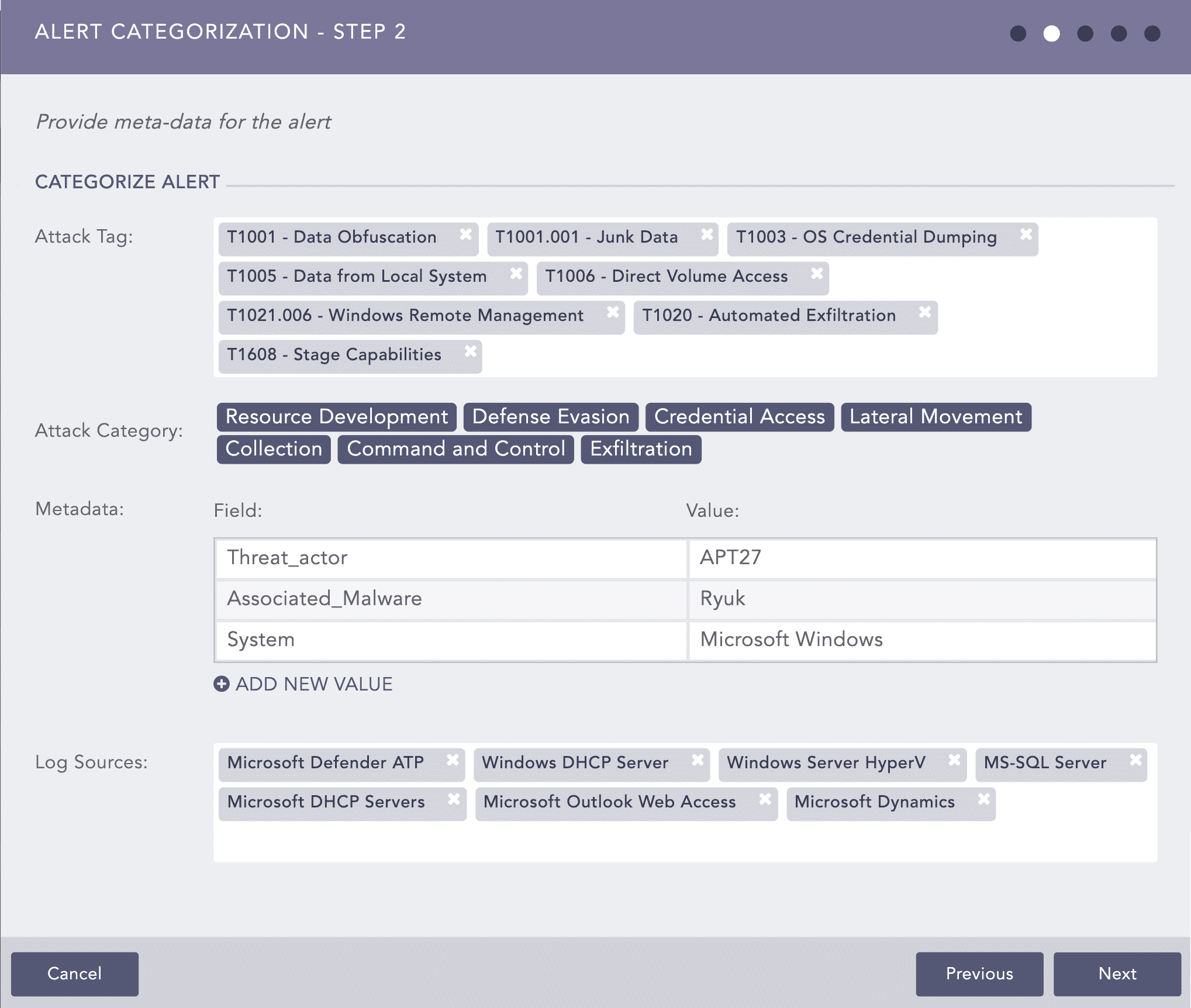Remove the MS-SQL Server log source
1191x1008 pixels.
point(1137,760)
